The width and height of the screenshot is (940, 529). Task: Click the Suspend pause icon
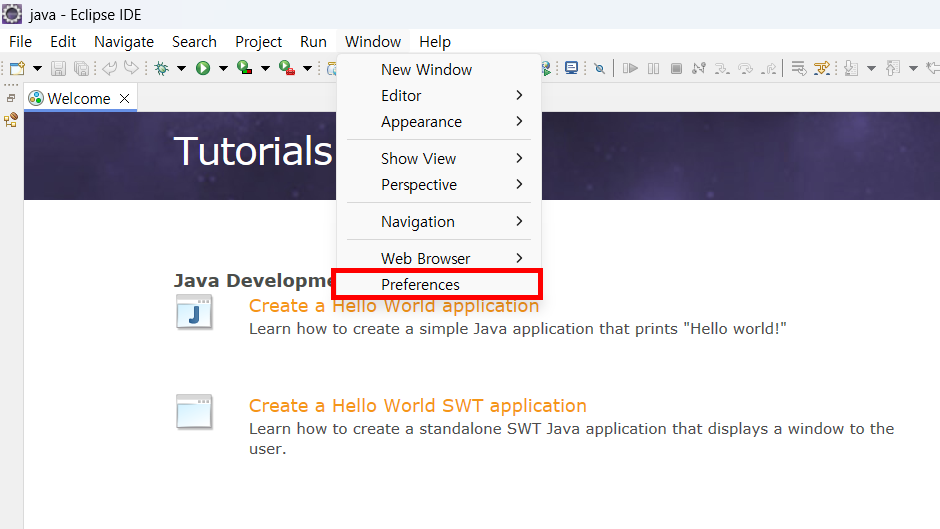(653, 68)
